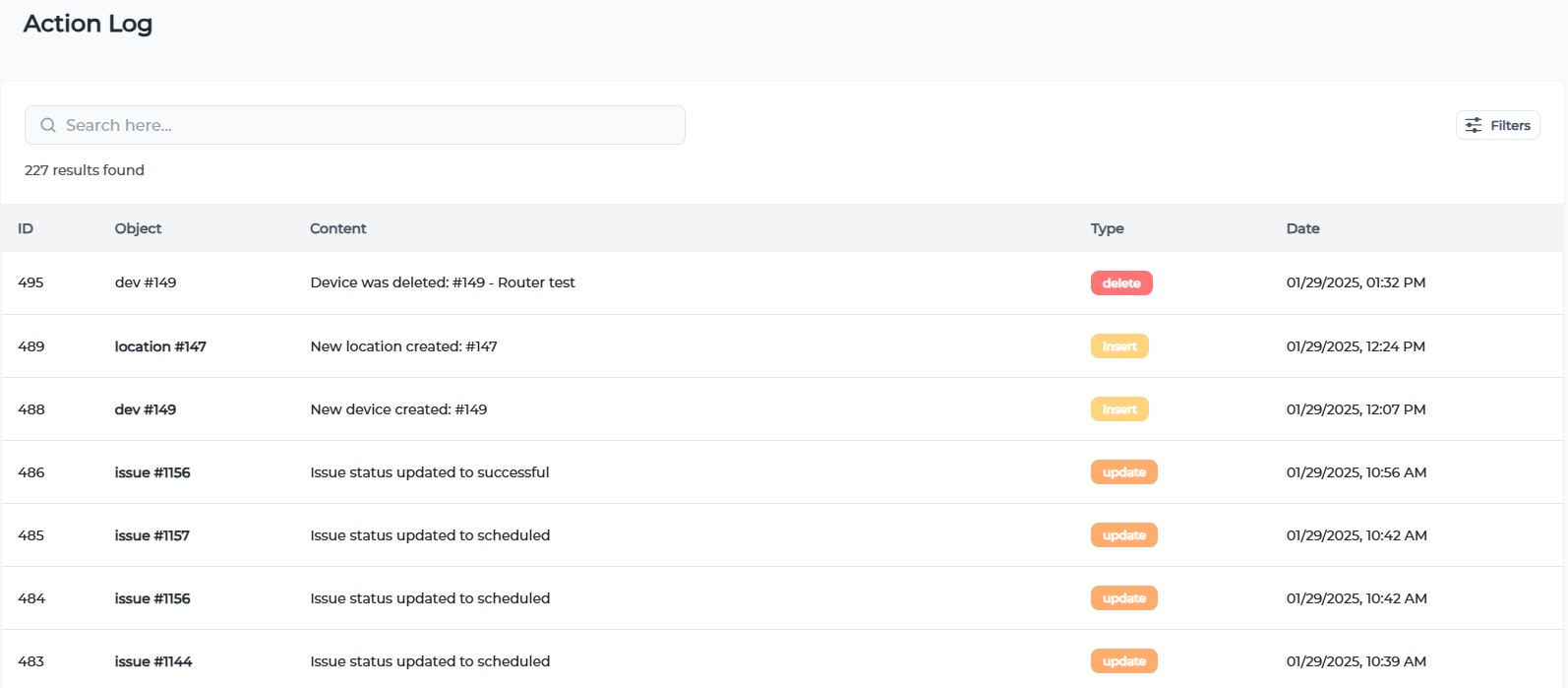Click the magnifier icon in search box
The image size is (1568, 688).
click(47, 126)
